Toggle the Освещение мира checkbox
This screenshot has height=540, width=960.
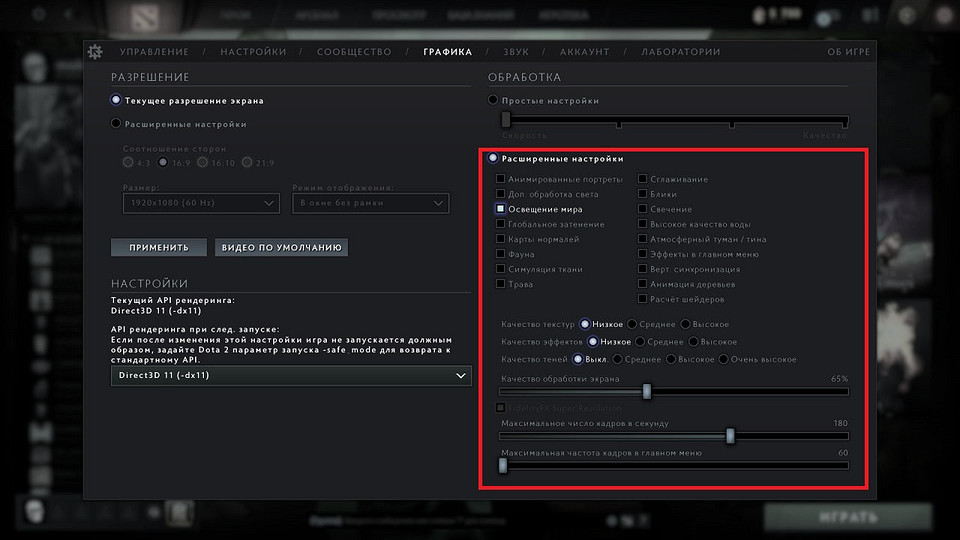(501, 210)
